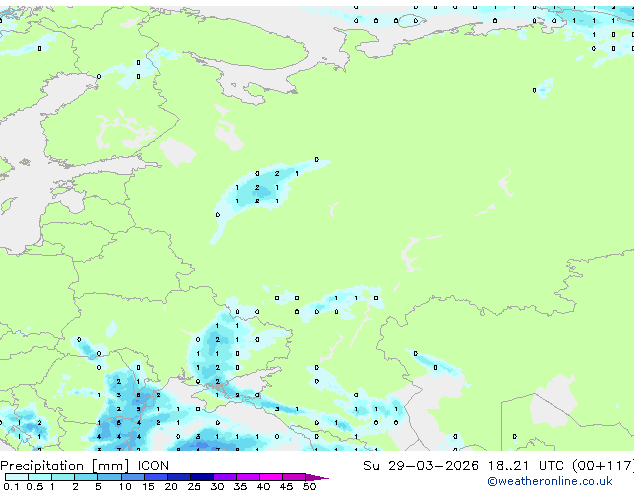Screen dimensions: 634x490
Task: Click the "25" legend tick label
Action: click(x=194, y=486)
